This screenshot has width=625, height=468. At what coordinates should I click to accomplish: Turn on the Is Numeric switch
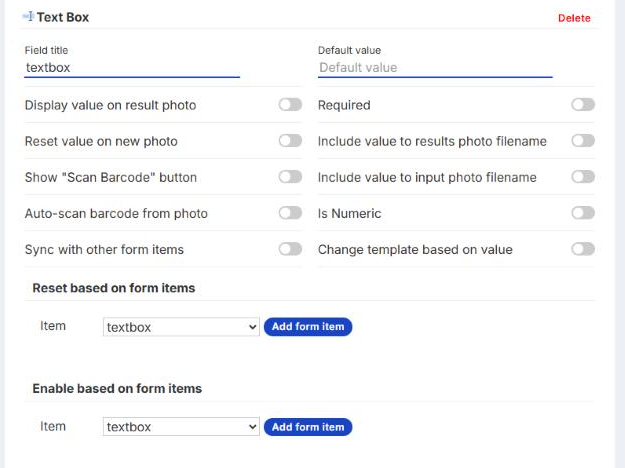tap(583, 213)
